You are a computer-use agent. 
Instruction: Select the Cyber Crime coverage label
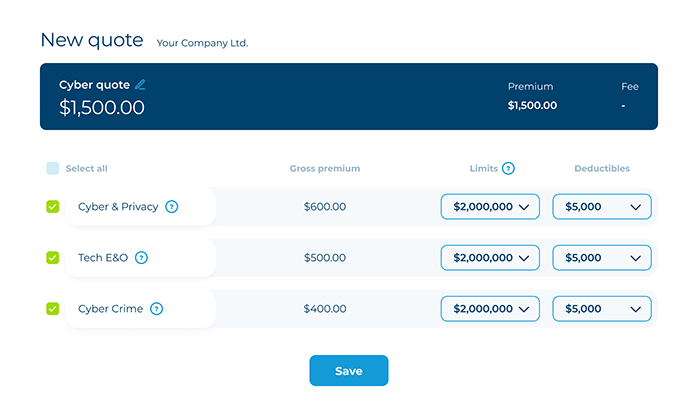[x=110, y=308]
